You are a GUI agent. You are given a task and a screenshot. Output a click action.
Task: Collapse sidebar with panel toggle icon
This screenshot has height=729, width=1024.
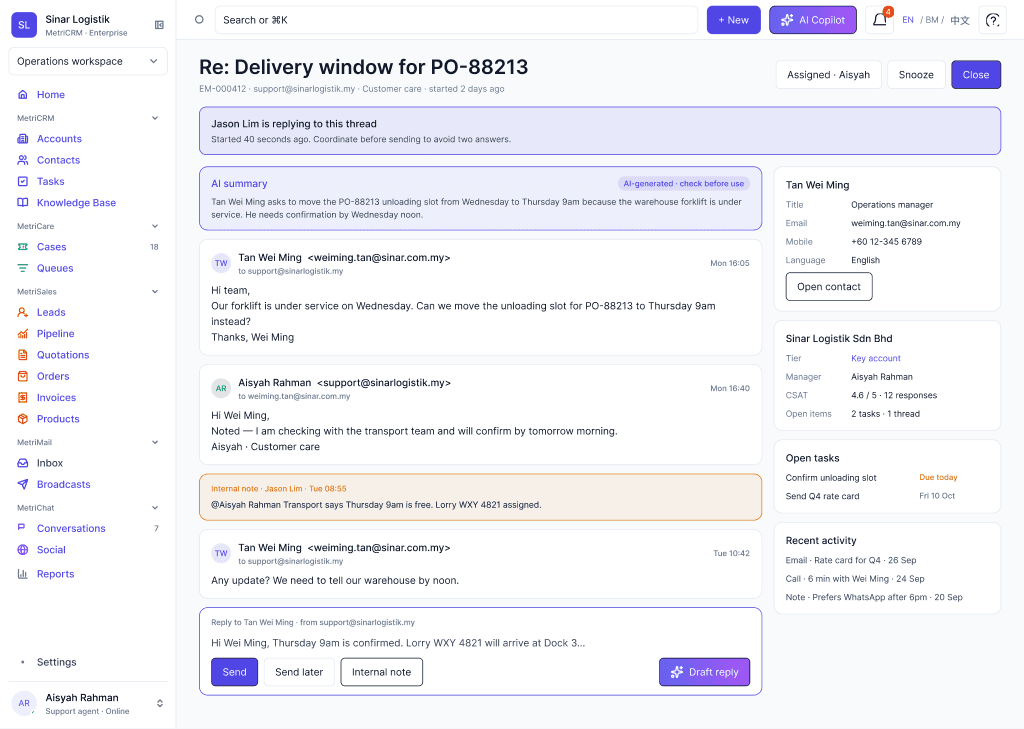click(x=159, y=25)
